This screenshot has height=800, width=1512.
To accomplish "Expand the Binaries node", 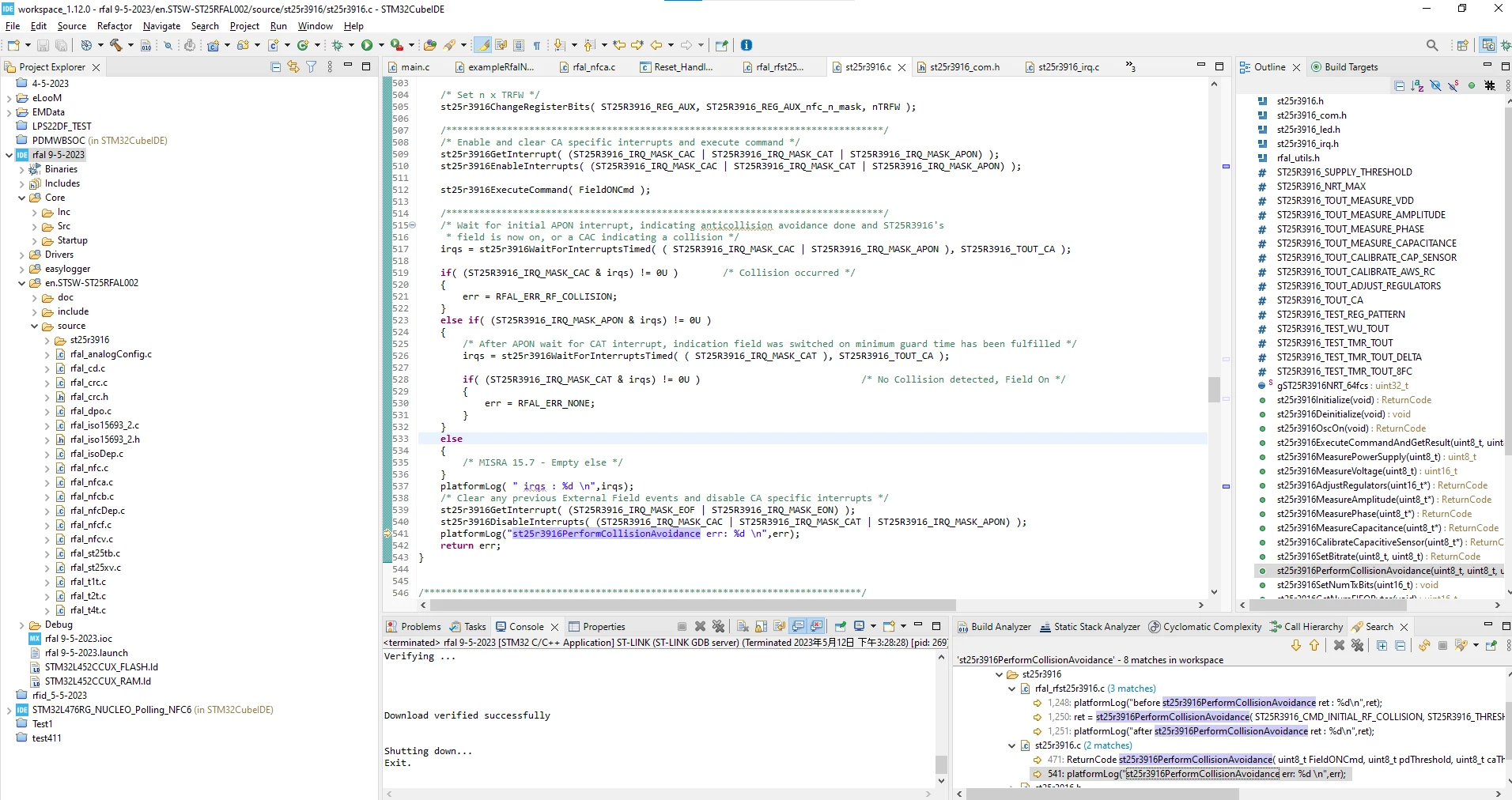I will pyautogui.click(x=21, y=169).
